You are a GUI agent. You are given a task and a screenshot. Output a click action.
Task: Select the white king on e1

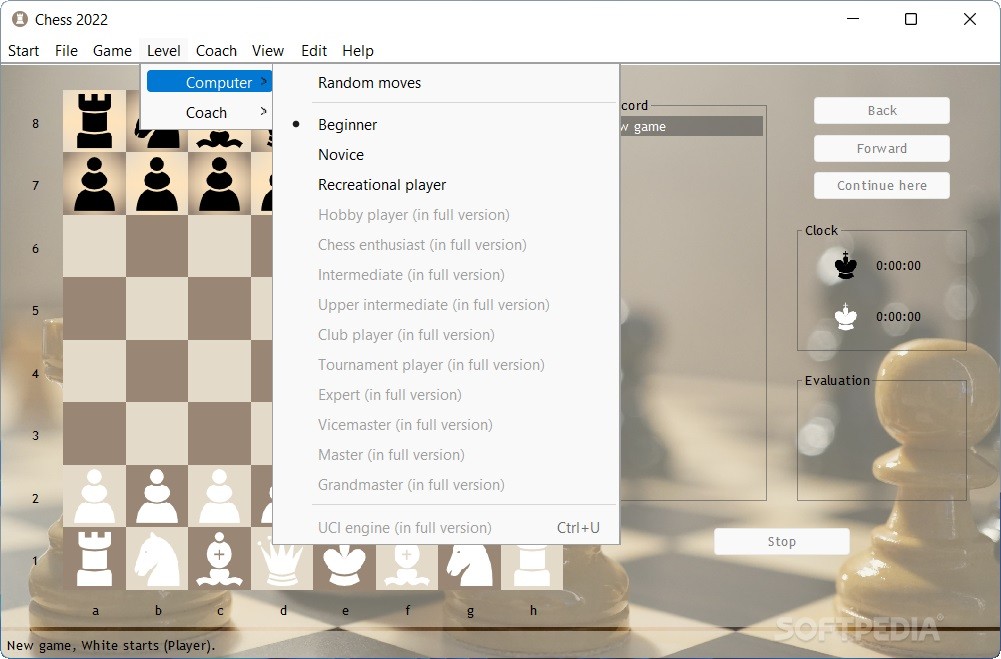click(345, 564)
